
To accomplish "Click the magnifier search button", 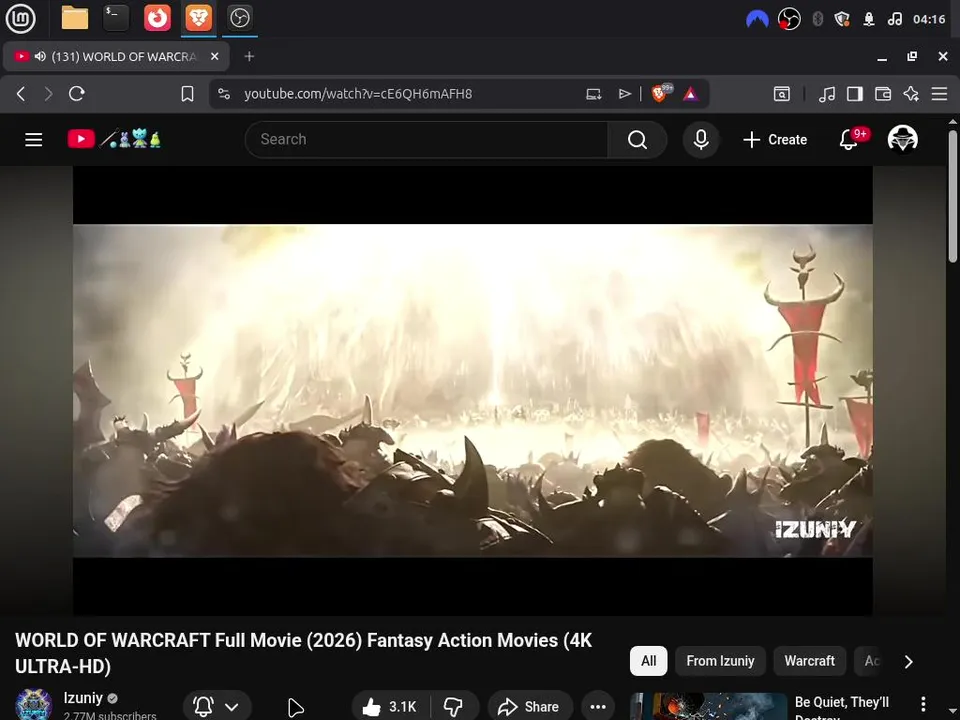I will (x=637, y=140).
